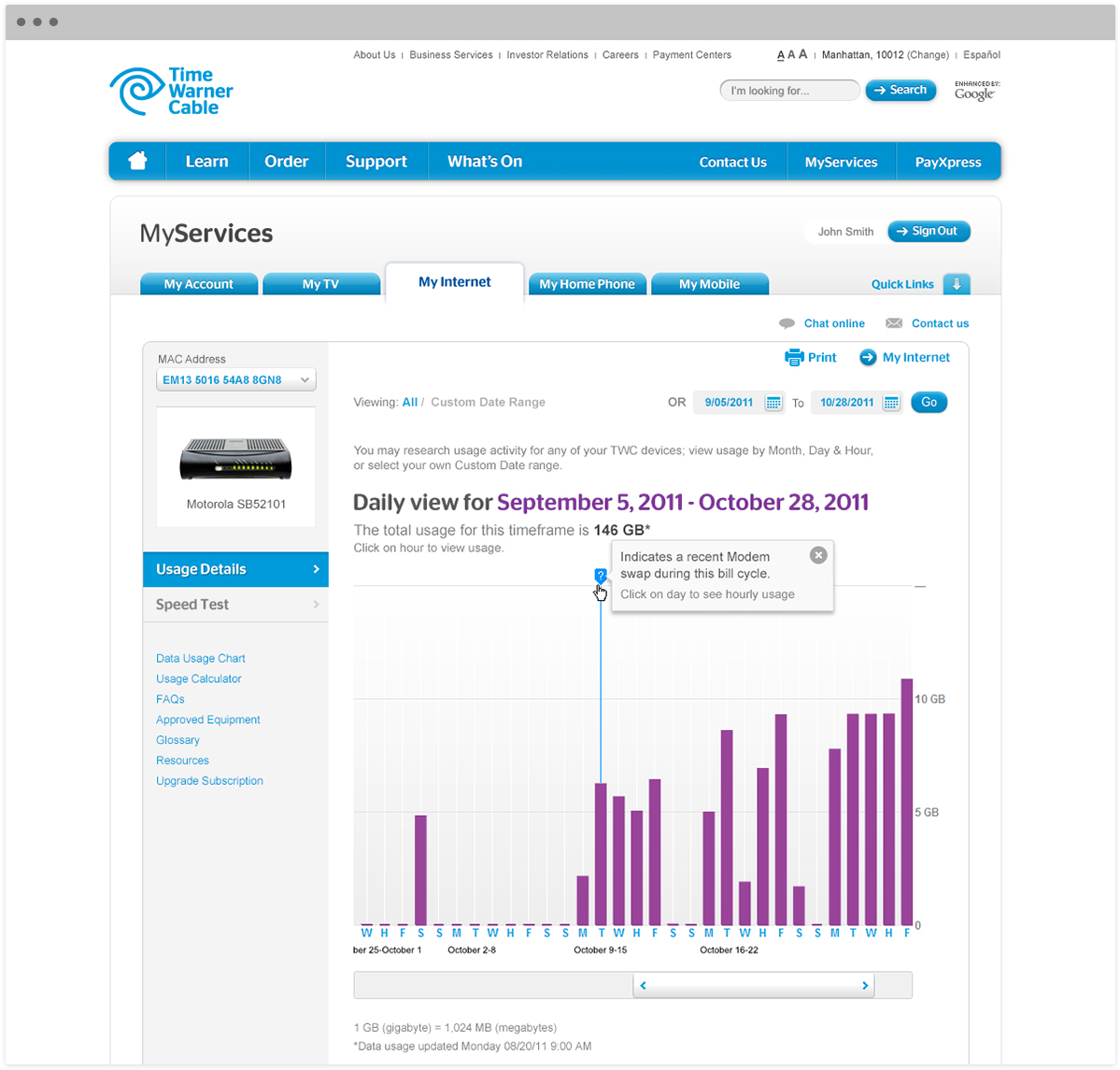Switch language to Español

[x=982, y=55]
